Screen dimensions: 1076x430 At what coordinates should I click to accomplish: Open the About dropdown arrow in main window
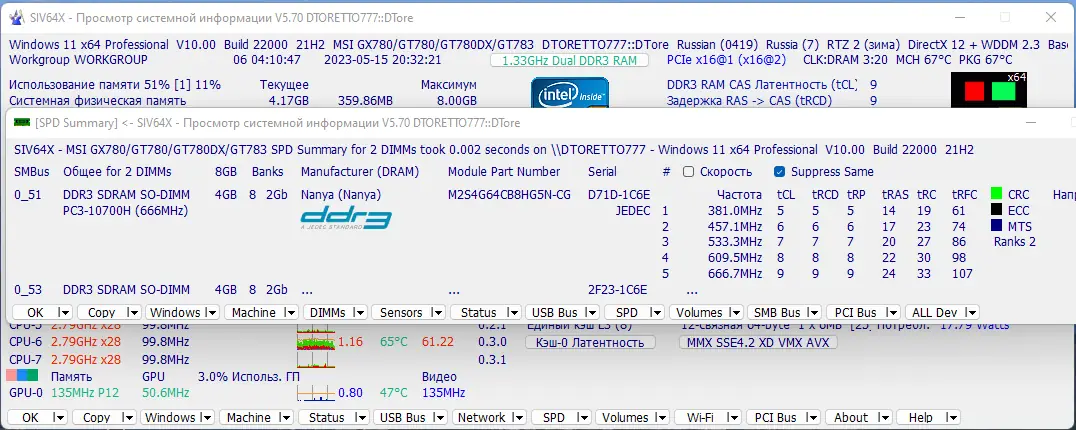[x=885, y=418]
